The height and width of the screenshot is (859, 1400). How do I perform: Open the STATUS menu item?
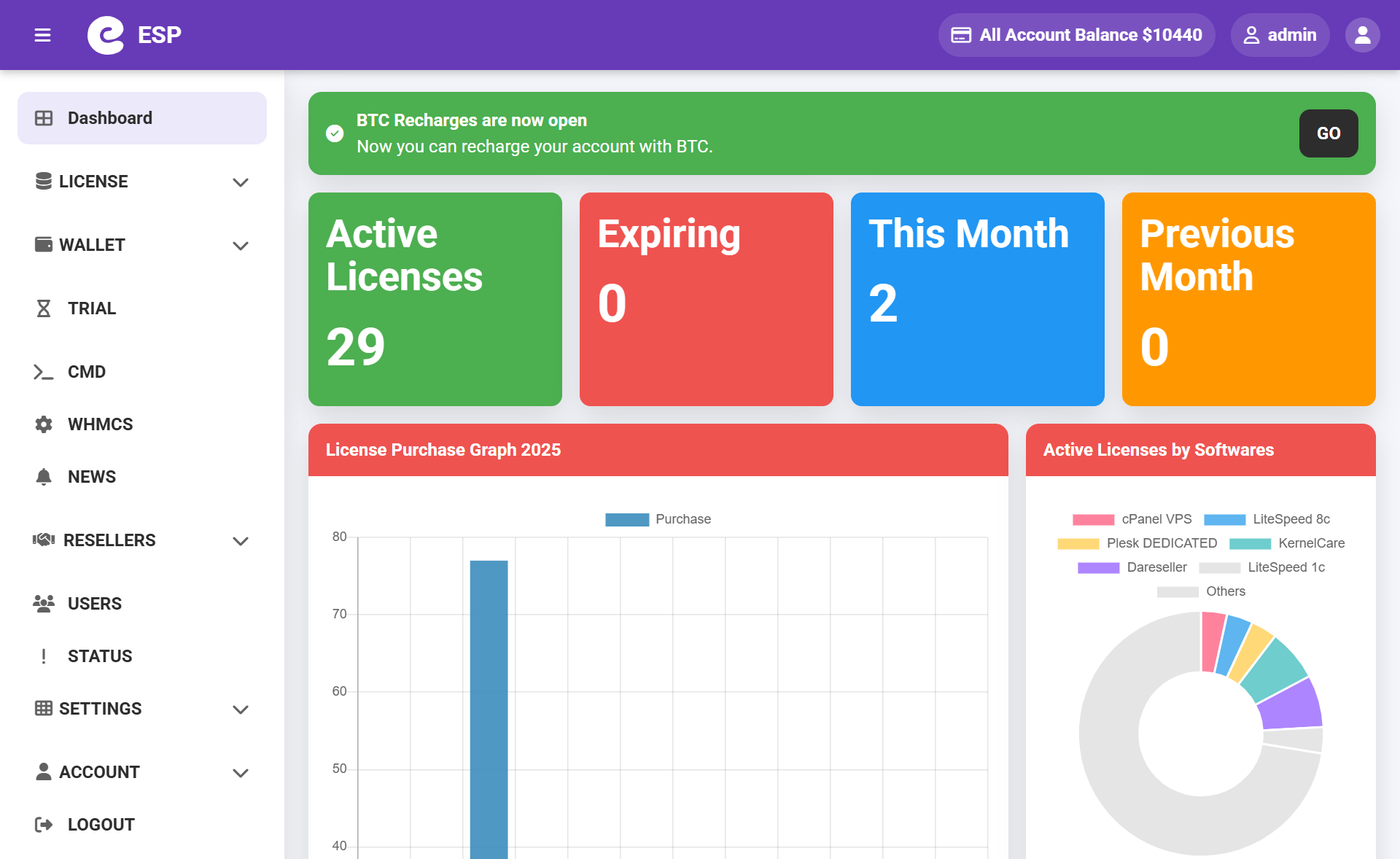100,656
